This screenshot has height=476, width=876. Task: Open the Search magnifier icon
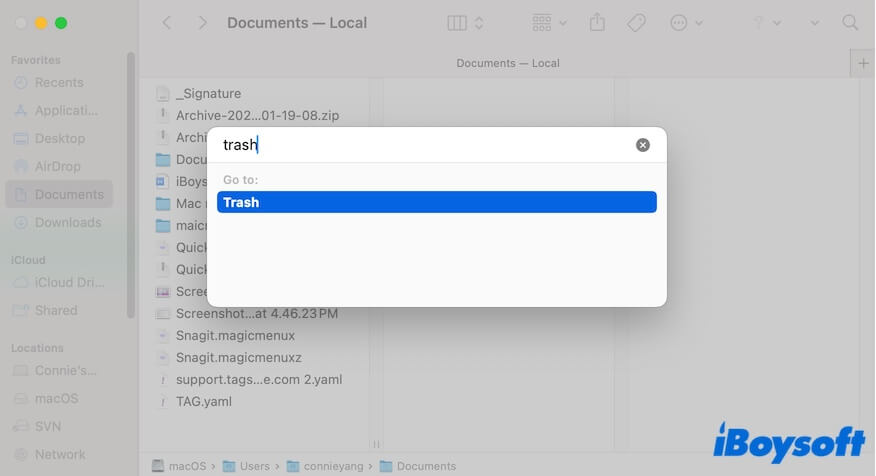850,22
